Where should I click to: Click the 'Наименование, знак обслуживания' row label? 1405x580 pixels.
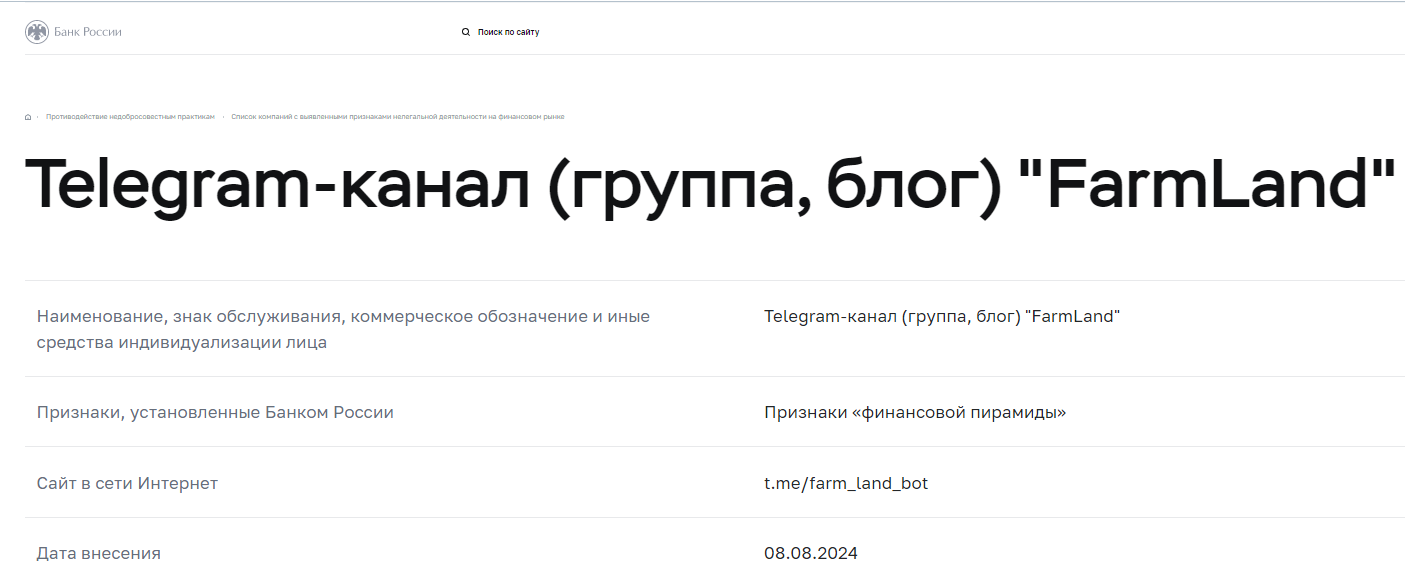pos(343,329)
